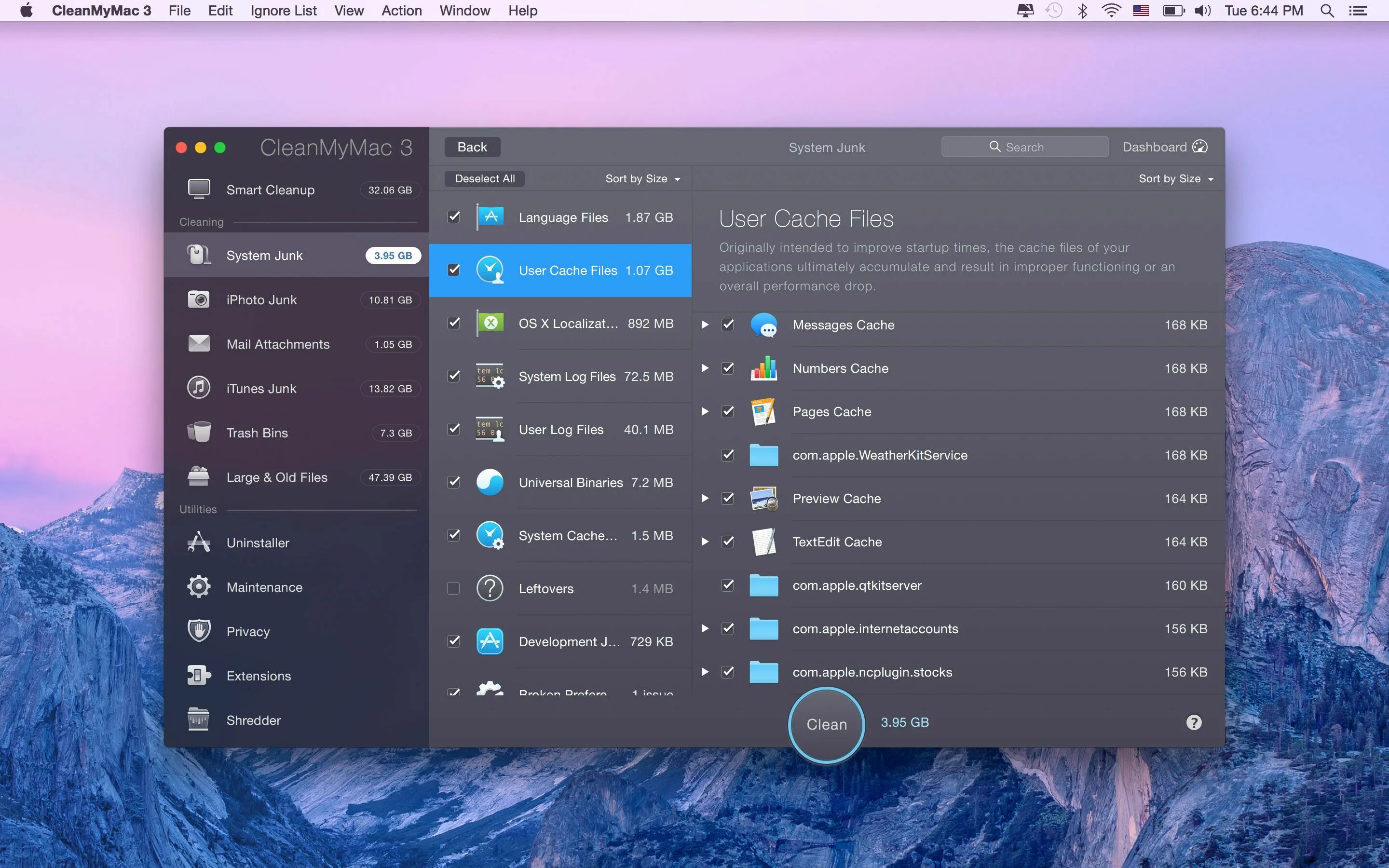Click the TextEdit Cache app icon

(764, 542)
